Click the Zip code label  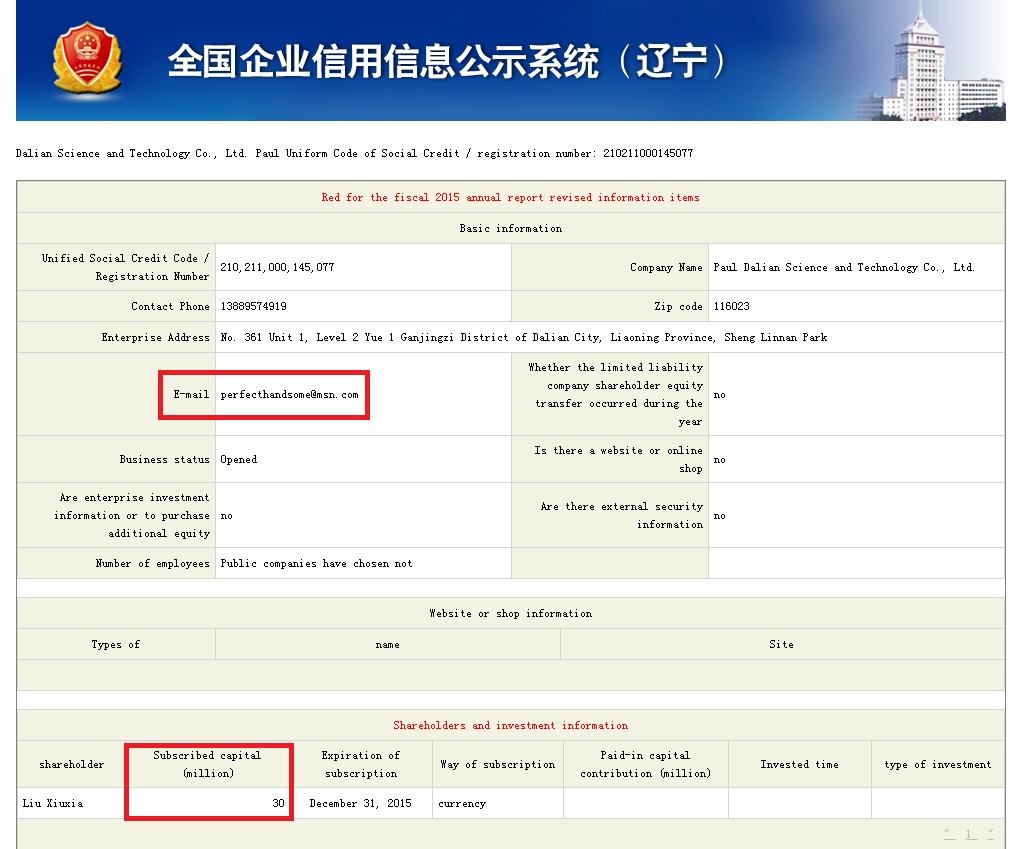coord(678,306)
